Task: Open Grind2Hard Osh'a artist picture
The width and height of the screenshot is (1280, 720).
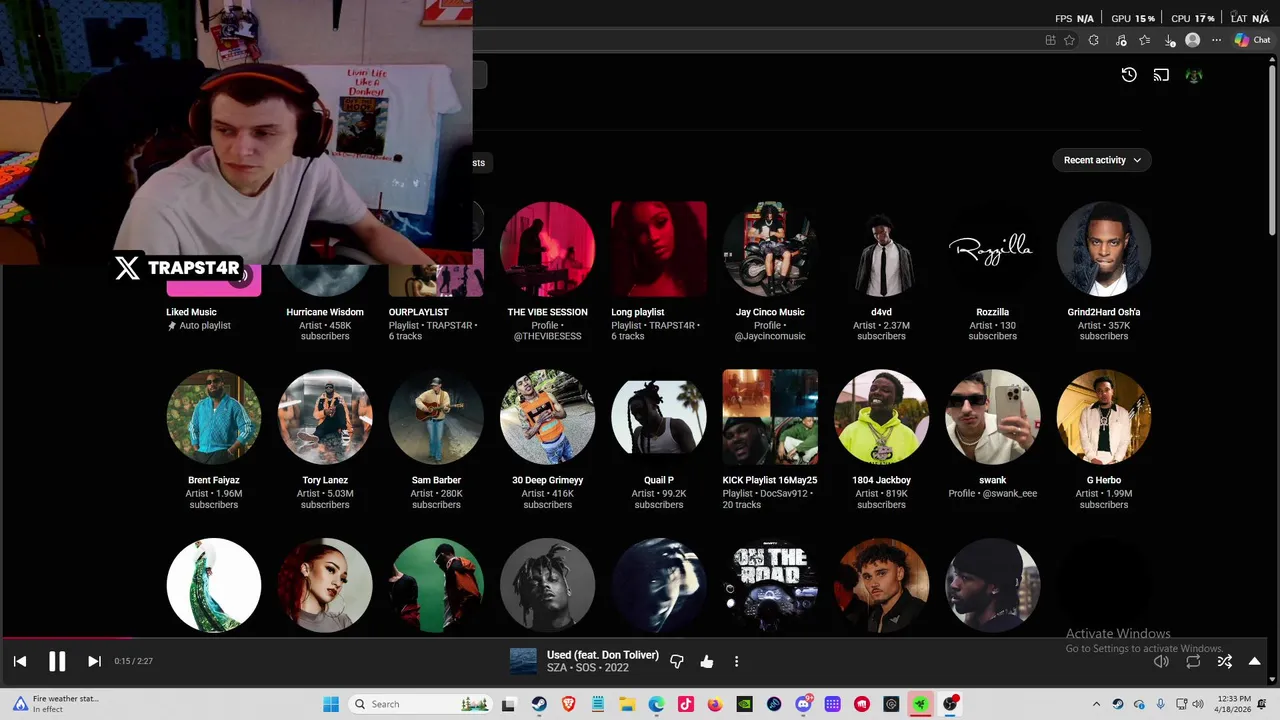Action: click(x=1104, y=249)
